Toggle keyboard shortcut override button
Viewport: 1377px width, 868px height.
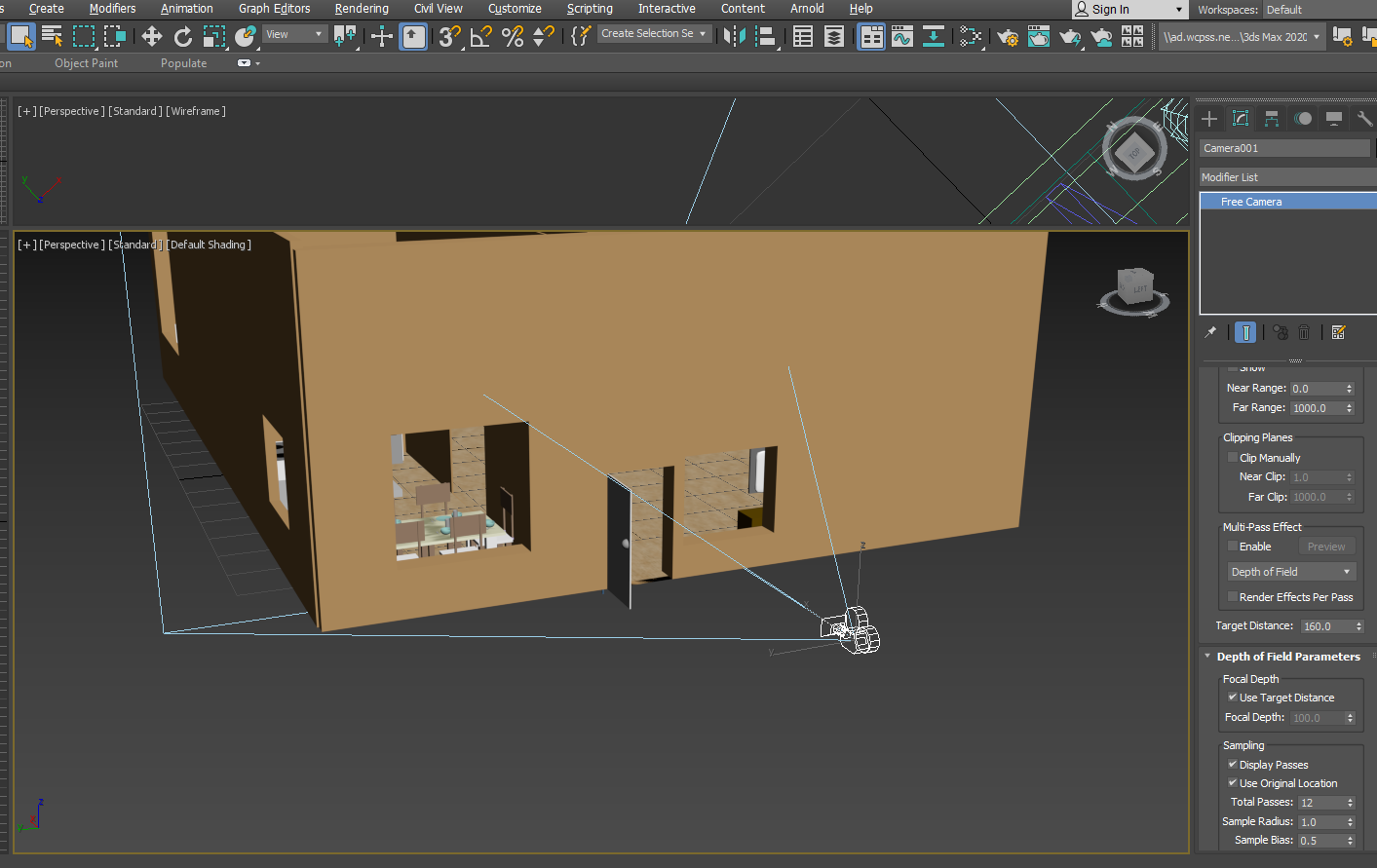413,37
